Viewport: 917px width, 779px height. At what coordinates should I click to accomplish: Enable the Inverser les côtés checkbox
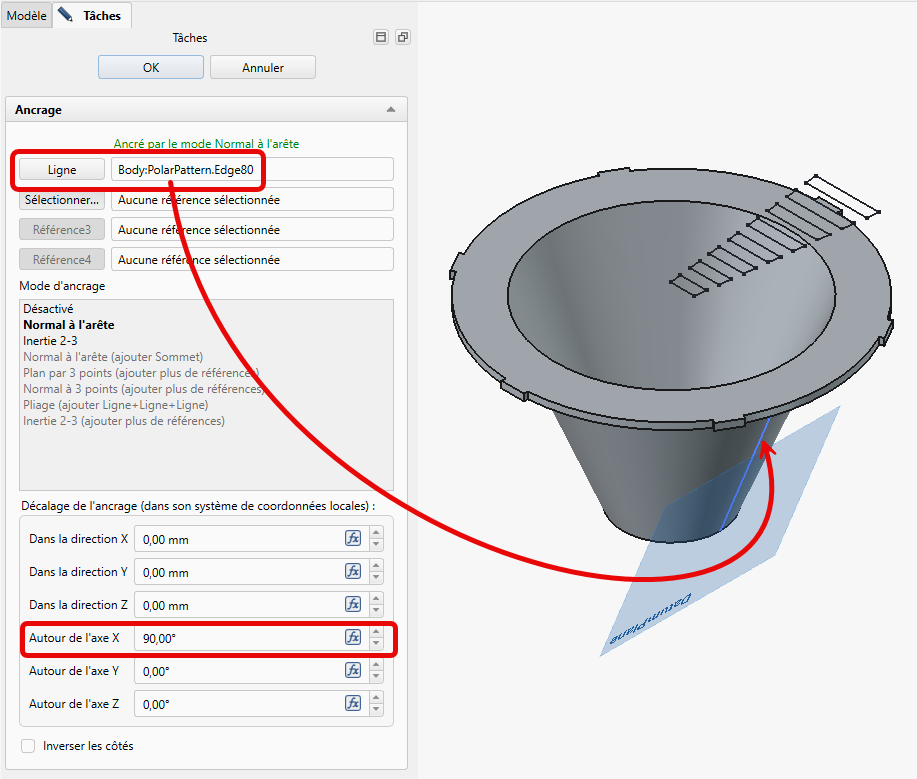28,746
